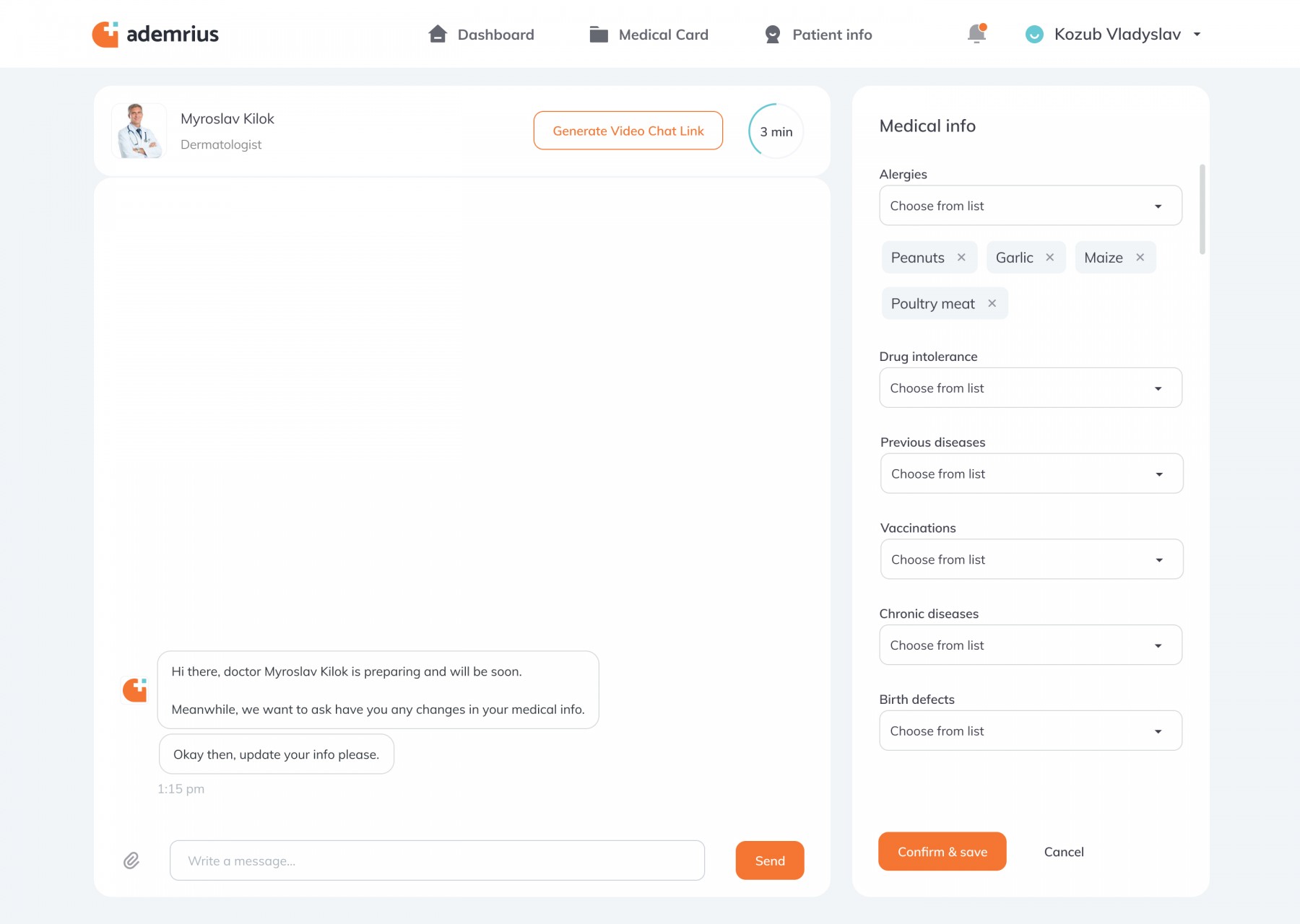This screenshot has height=924, width=1300.
Task: Remove the Poultry meat tag
Action: [x=992, y=304]
